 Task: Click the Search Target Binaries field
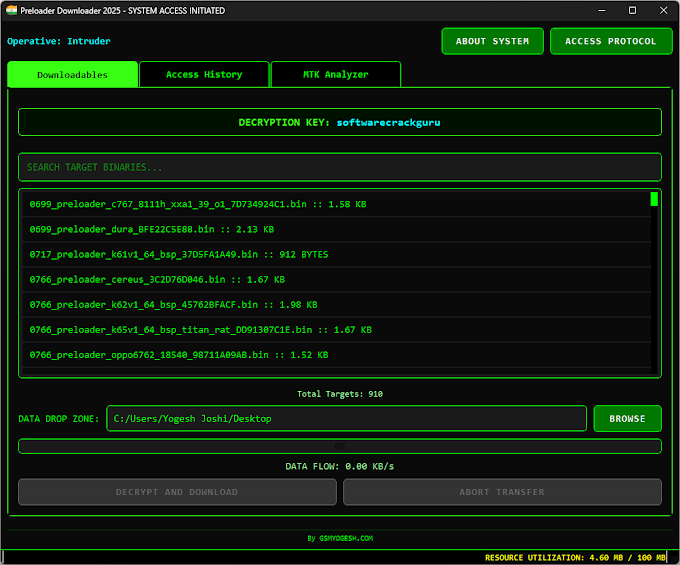tap(340, 167)
